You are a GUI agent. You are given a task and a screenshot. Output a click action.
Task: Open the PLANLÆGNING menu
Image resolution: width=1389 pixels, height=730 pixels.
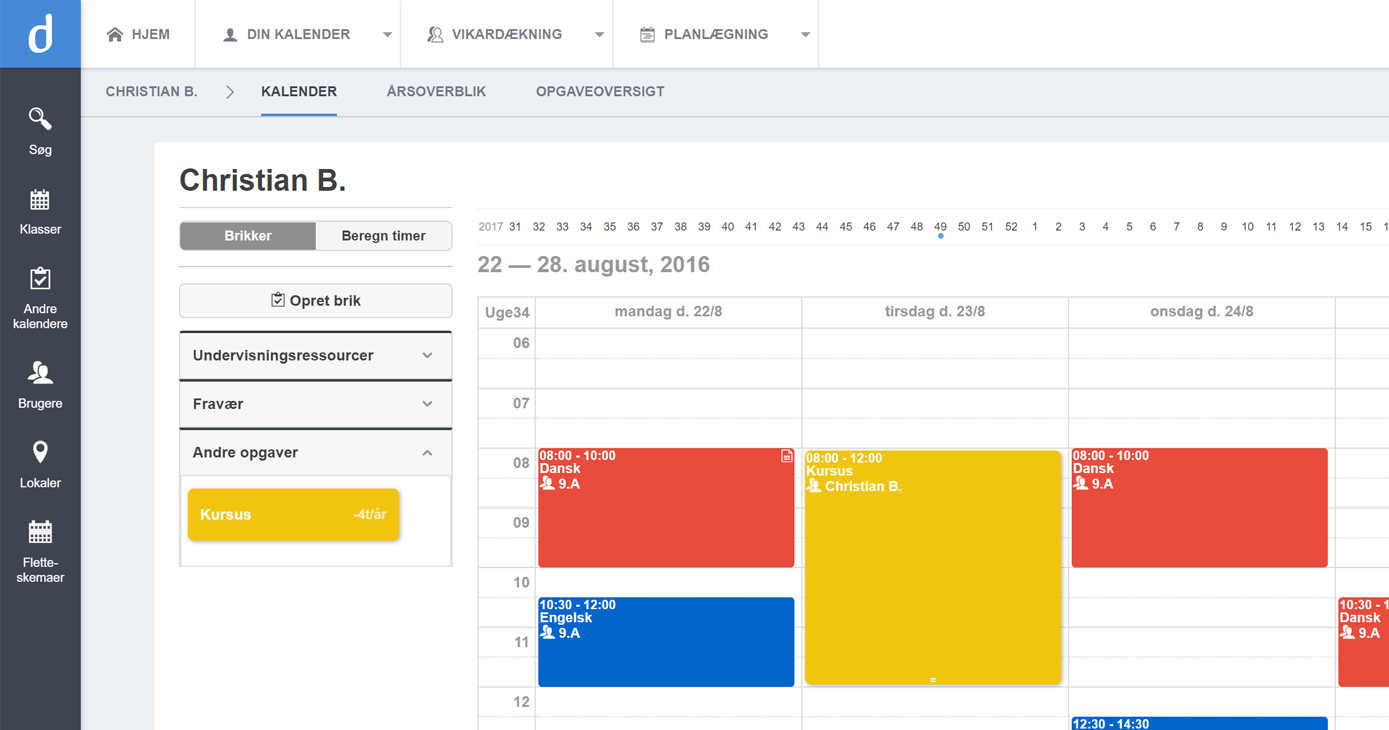pos(716,34)
